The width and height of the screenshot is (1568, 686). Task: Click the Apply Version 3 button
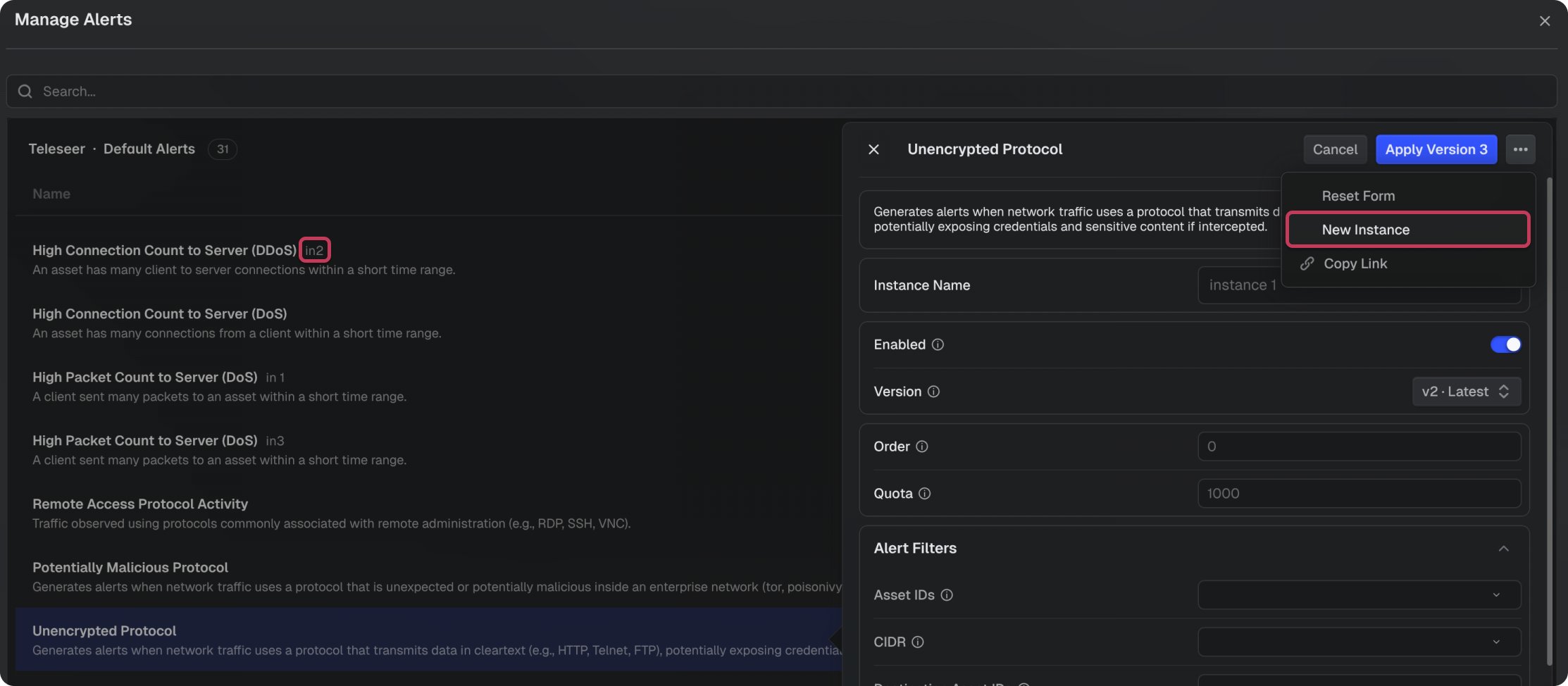coord(1436,149)
